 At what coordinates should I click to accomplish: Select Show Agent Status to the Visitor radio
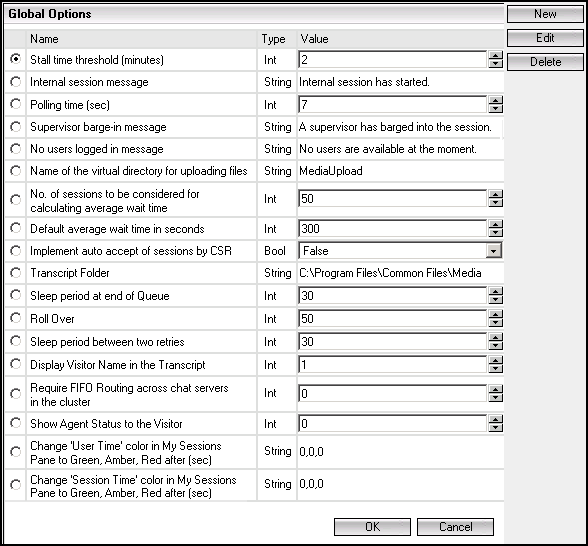pos(15,423)
